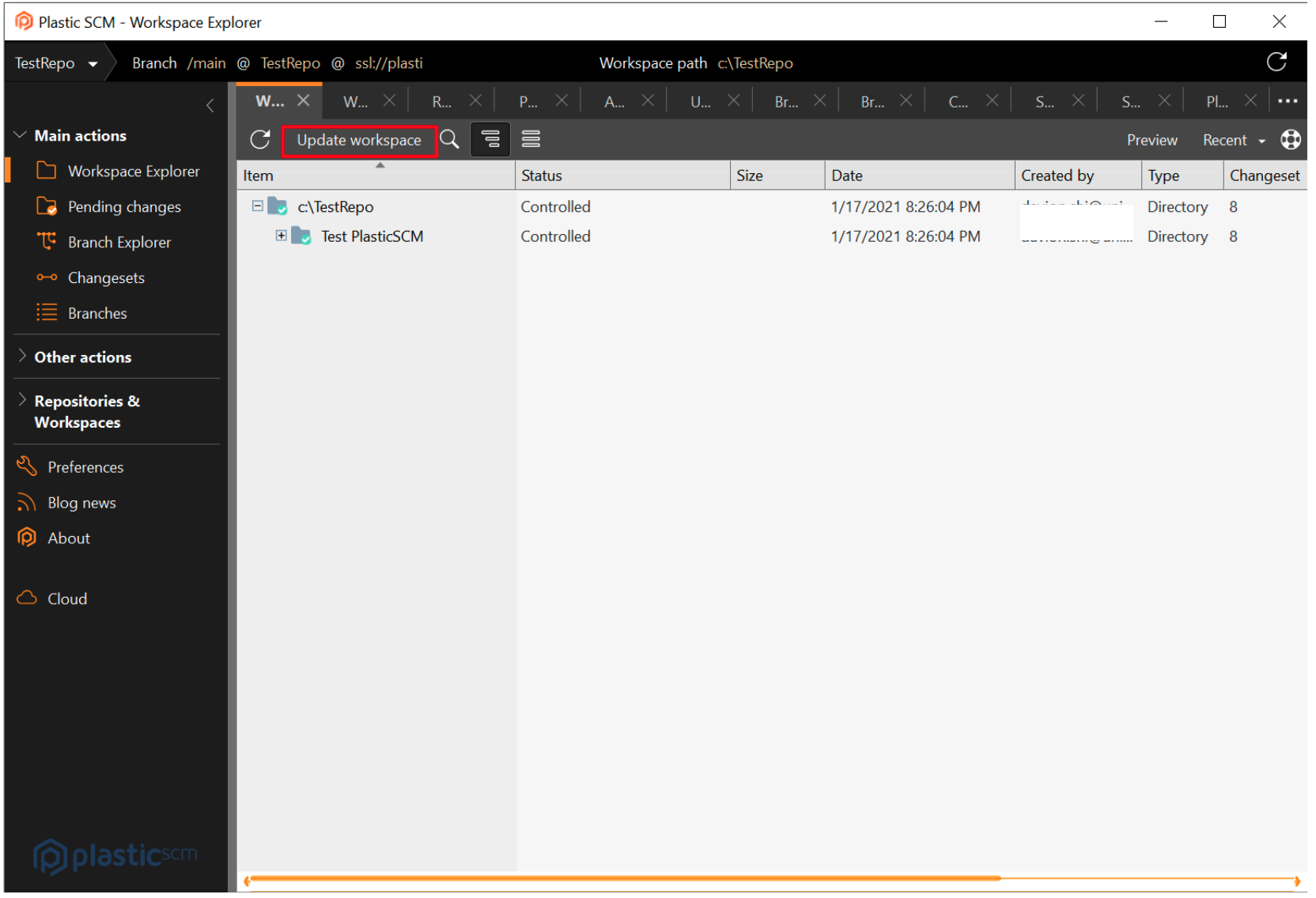The width and height of the screenshot is (1316, 898).
Task: Click the search magnifier icon in the toolbar
Action: click(x=450, y=140)
